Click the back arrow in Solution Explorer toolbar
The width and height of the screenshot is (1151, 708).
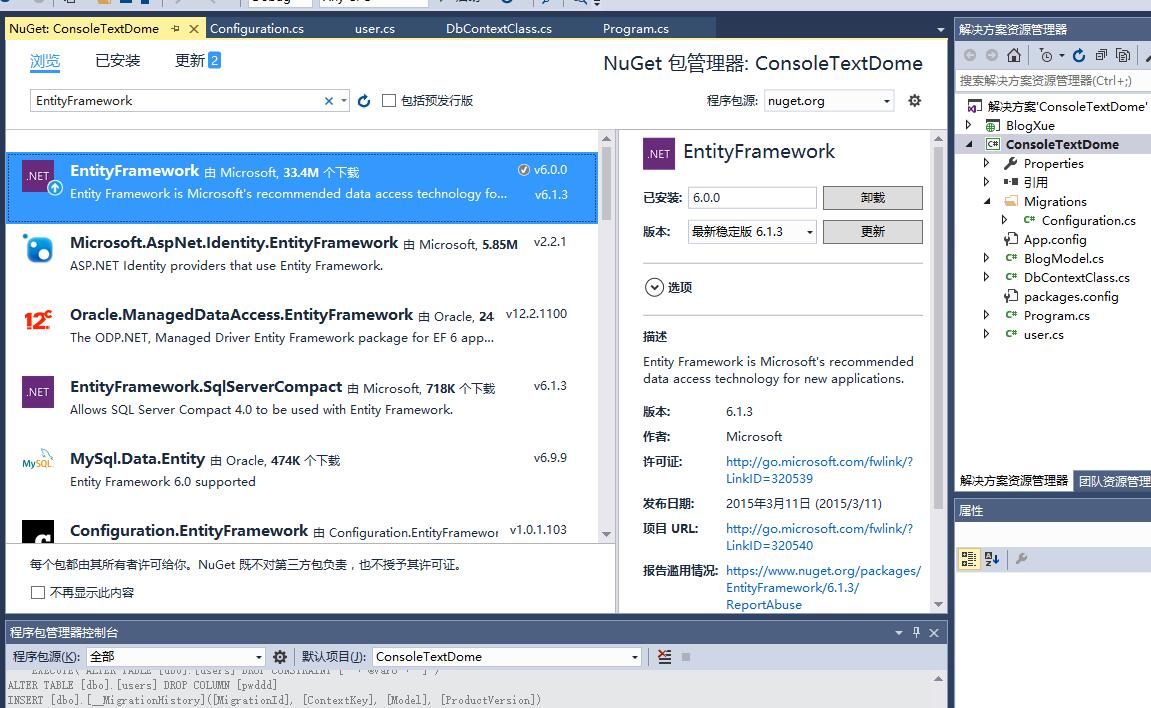click(x=970, y=55)
